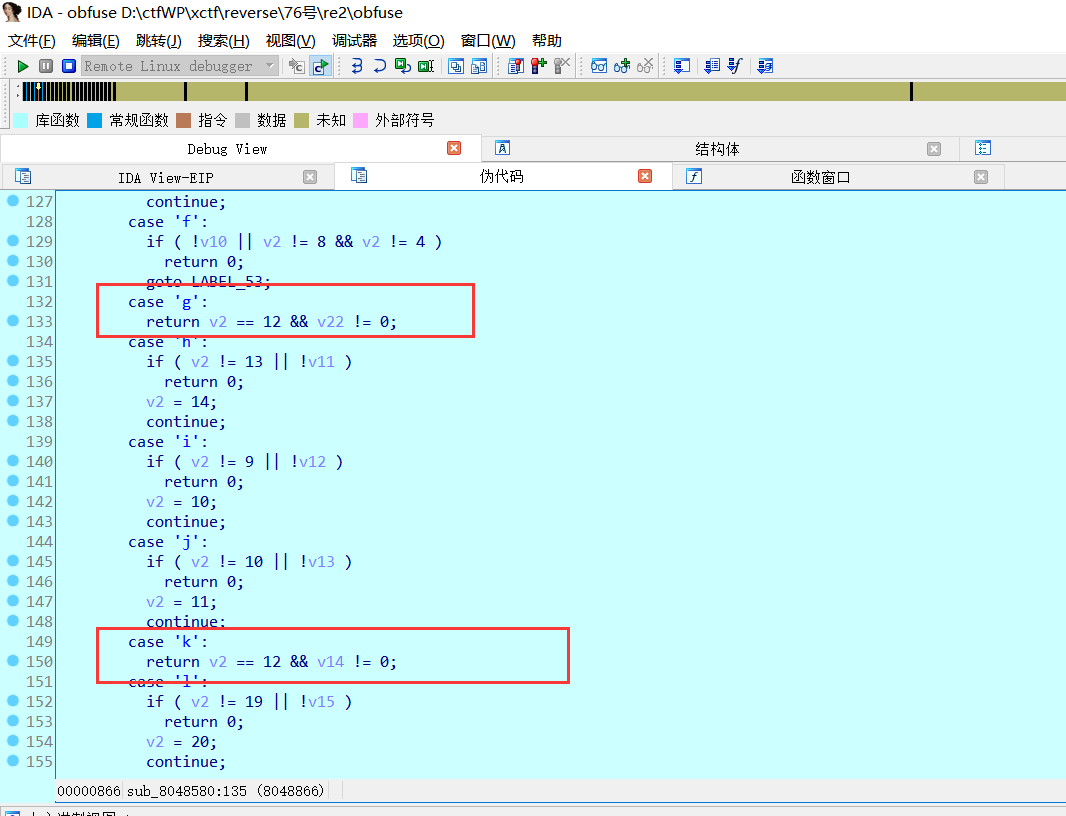The width and height of the screenshot is (1066, 816).
Task: Close the Debug View tab
Action: click(454, 148)
